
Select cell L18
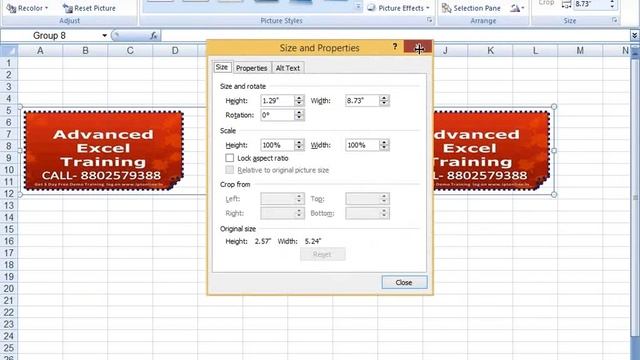point(535,265)
